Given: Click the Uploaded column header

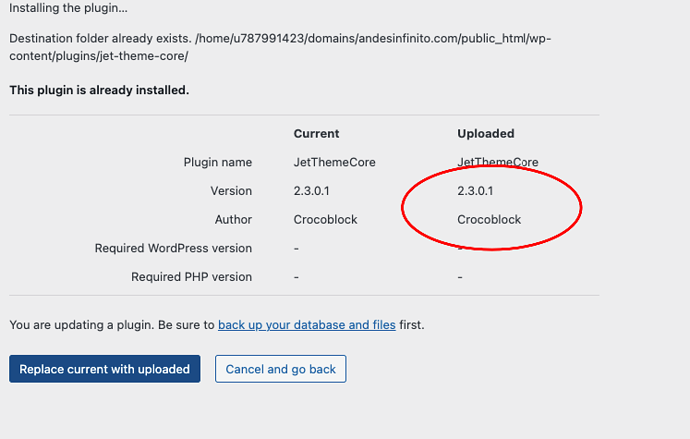Looking at the screenshot, I should point(486,133).
